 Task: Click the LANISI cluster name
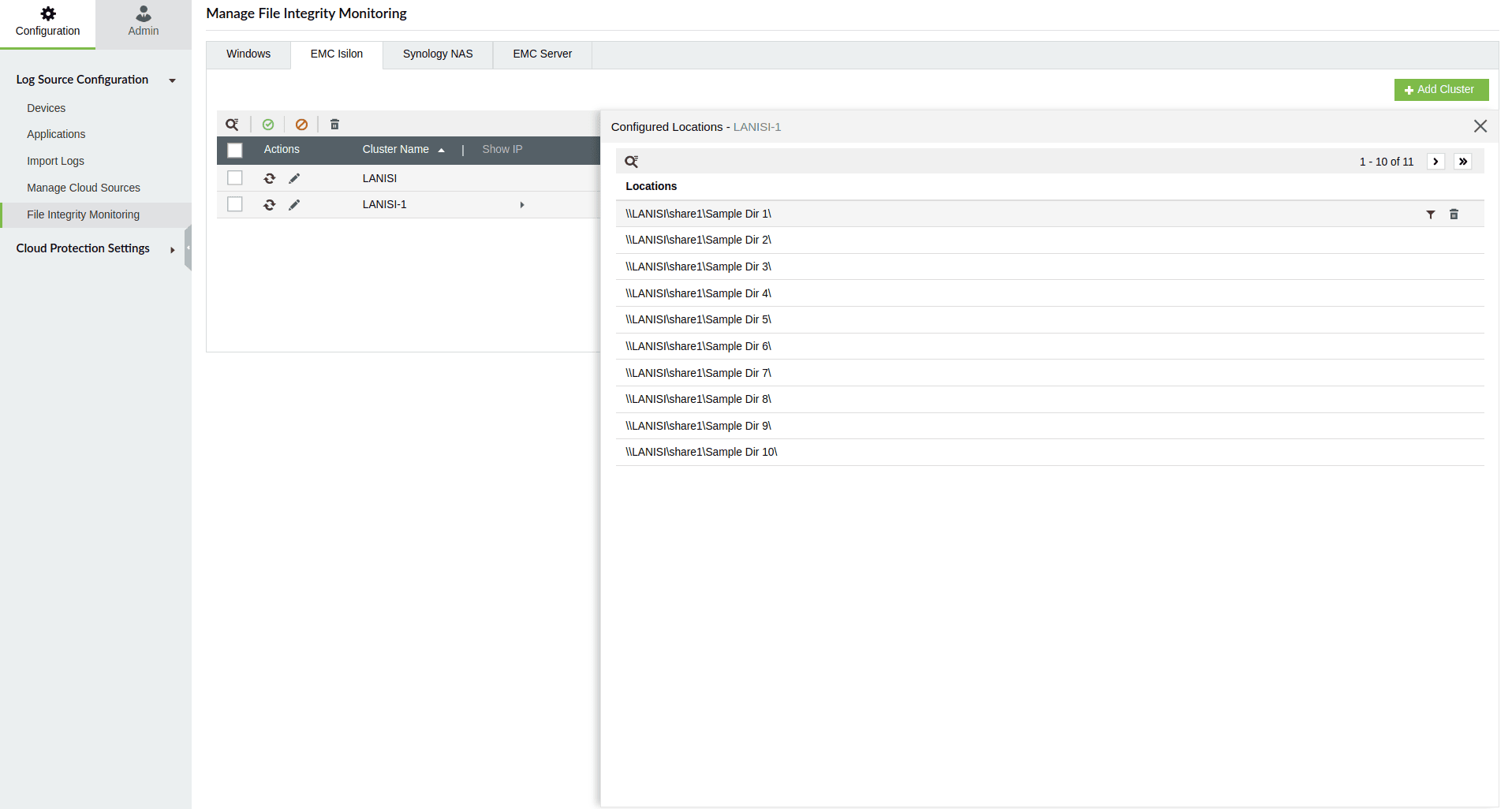pos(379,179)
